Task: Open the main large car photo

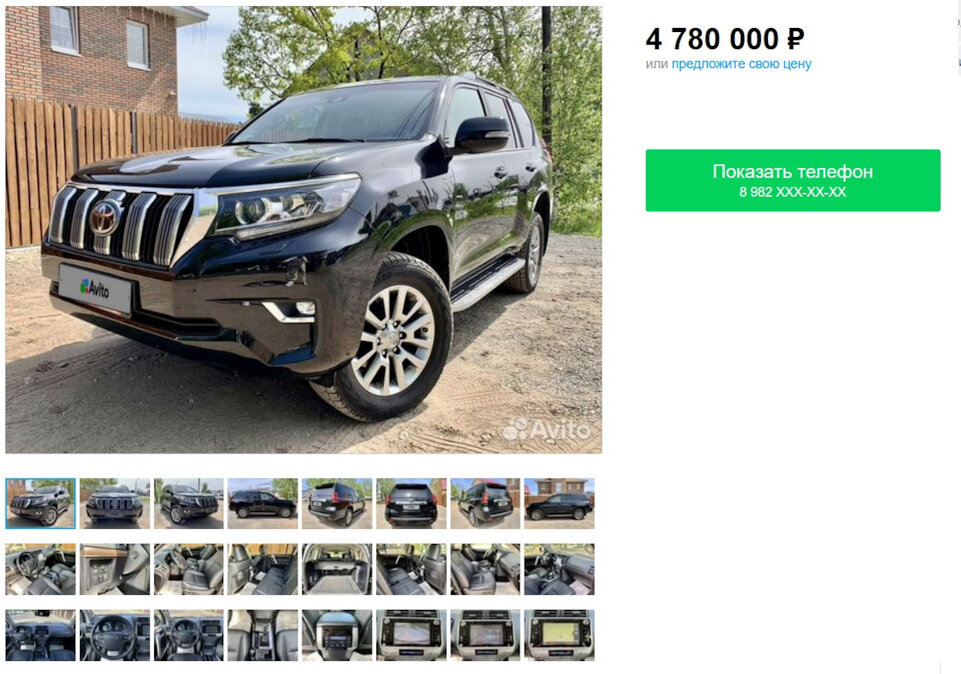Action: tap(303, 230)
